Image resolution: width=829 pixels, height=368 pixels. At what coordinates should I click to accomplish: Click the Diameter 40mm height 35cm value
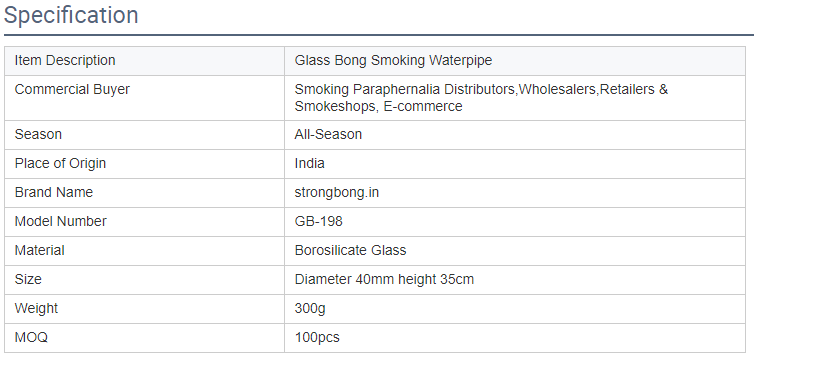point(384,279)
